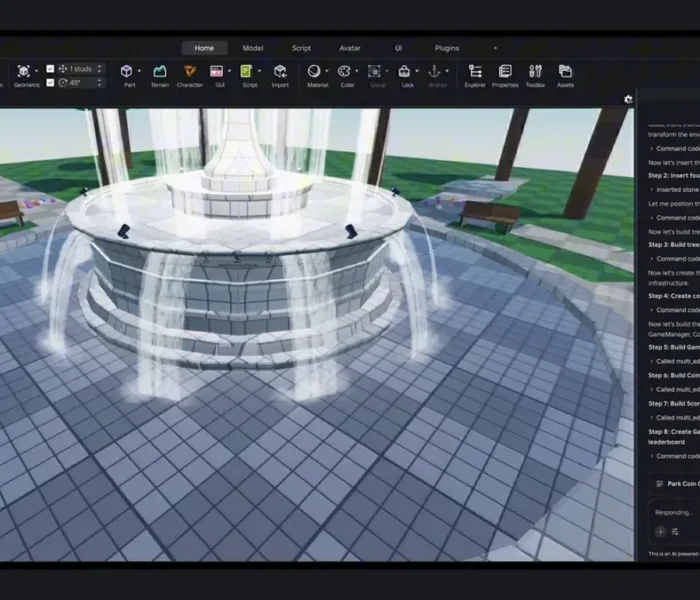Open the Color dropdown arrow
This screenshot has height=600, width=700.
pyautogui.click(x=356, y=71)
